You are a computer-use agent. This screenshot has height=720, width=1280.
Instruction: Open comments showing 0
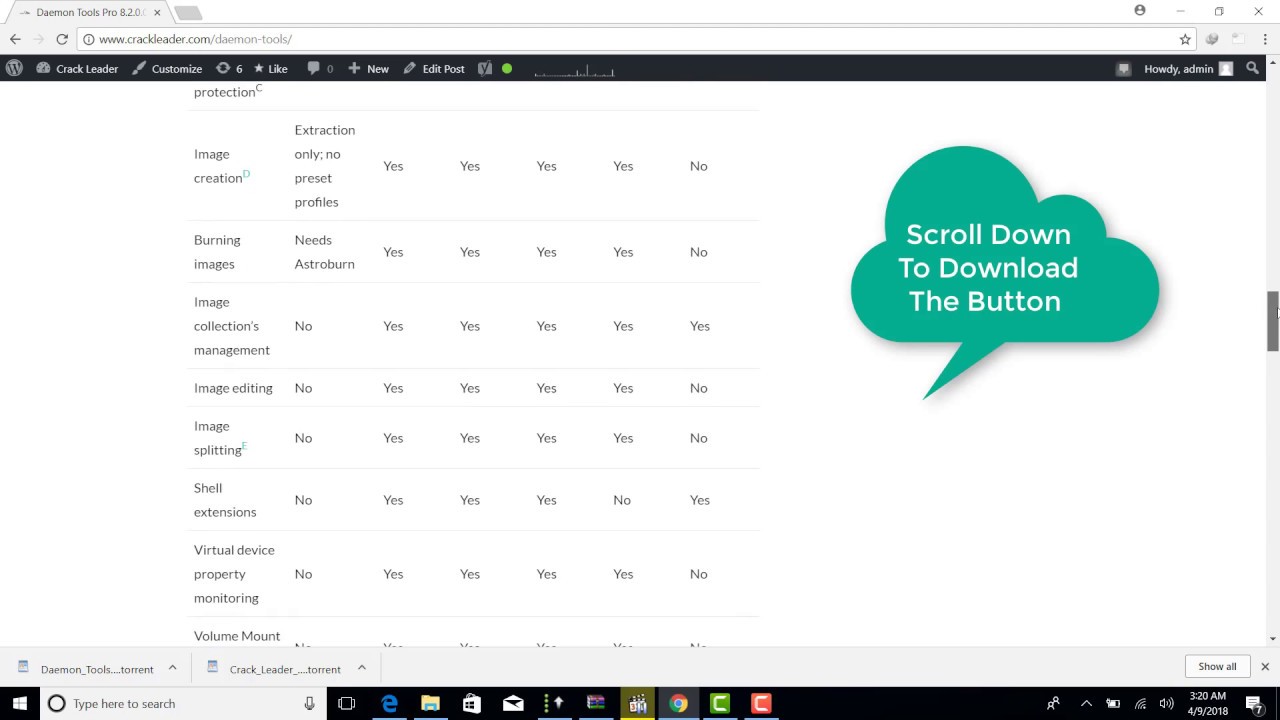pos(320,69)
